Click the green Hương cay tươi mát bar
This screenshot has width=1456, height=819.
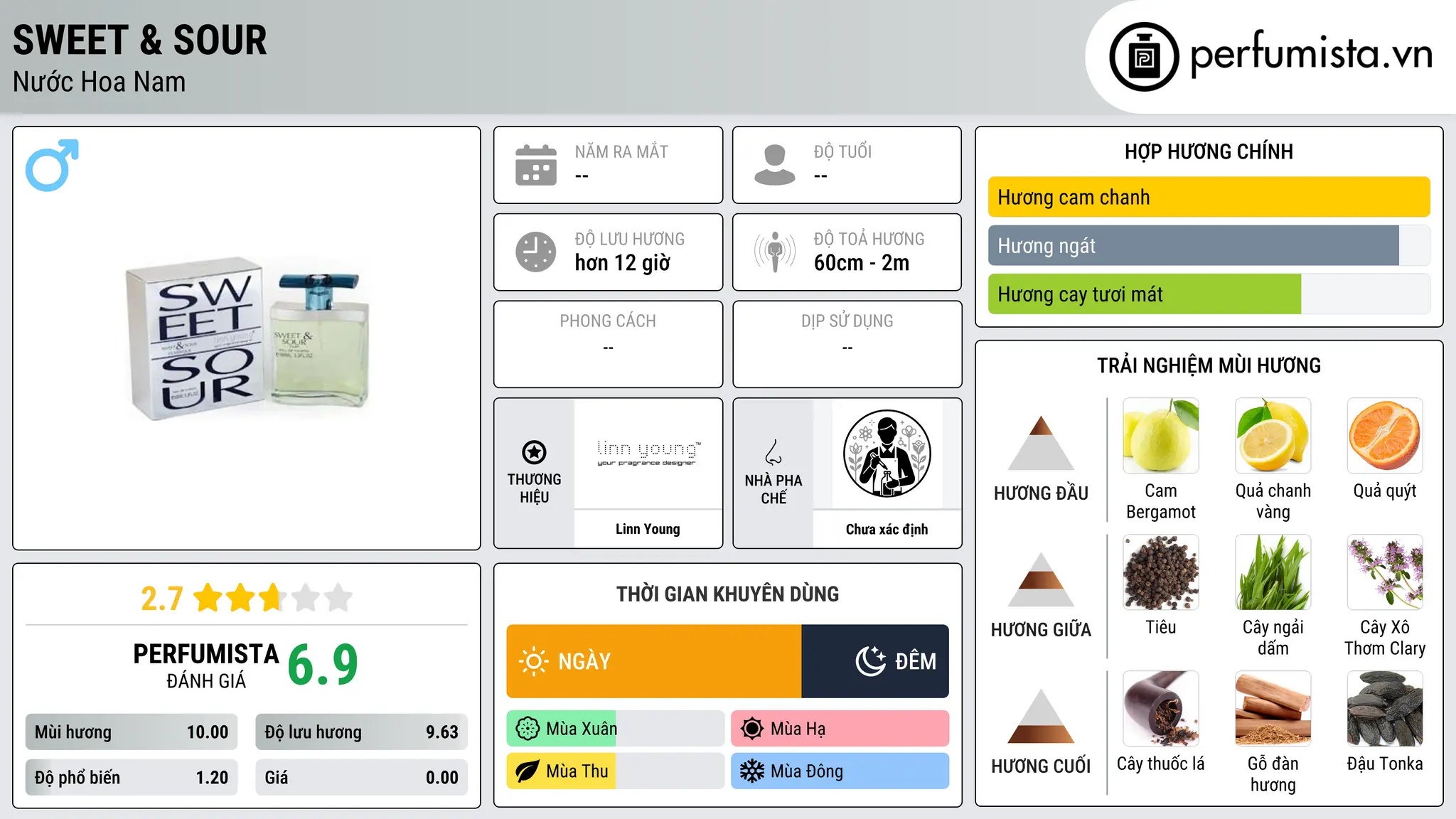pyautogui.click(x=1145, y=294)
